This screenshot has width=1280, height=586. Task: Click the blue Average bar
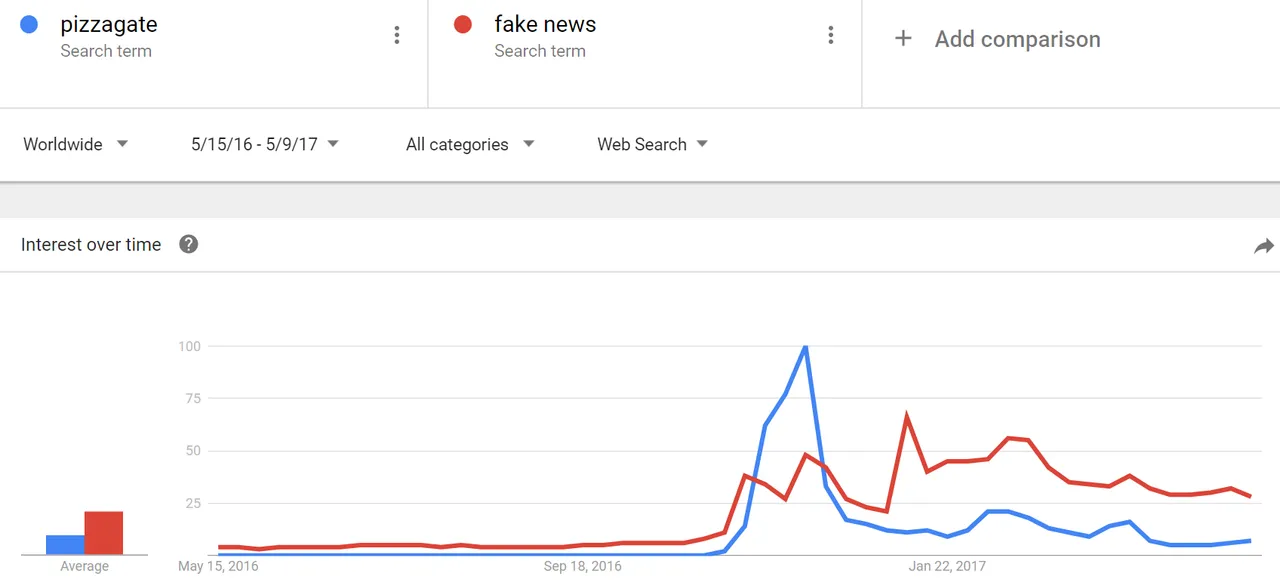[65, 545]
